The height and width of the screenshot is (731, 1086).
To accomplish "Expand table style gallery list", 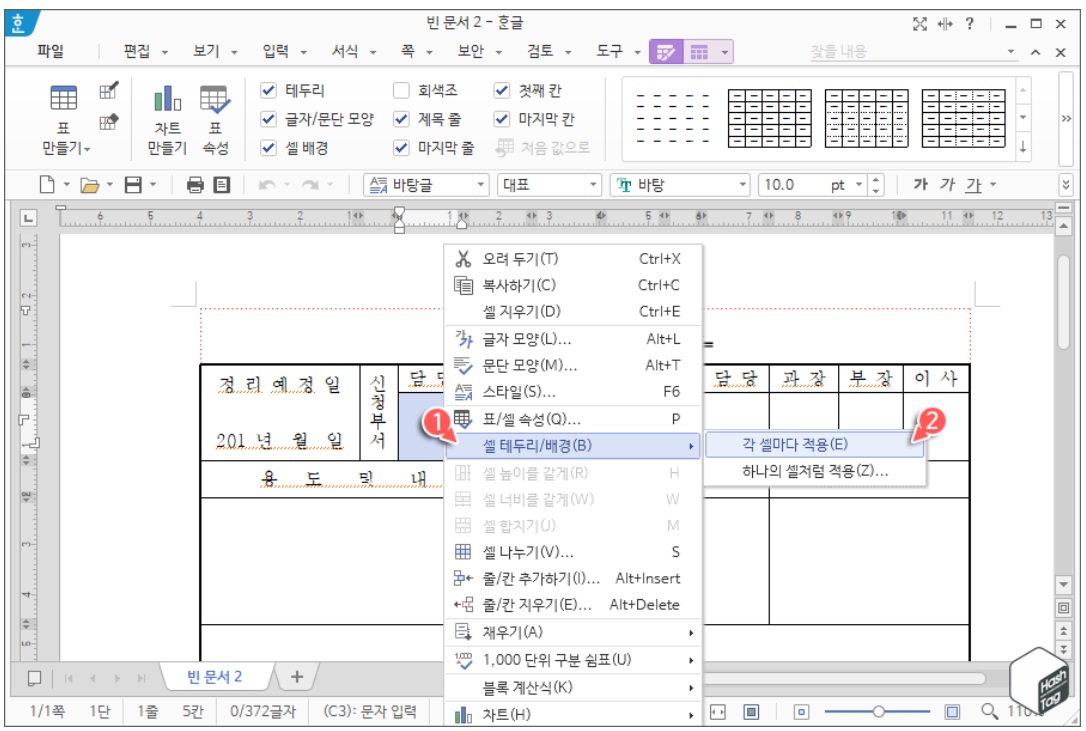I will coord(1023,148).
